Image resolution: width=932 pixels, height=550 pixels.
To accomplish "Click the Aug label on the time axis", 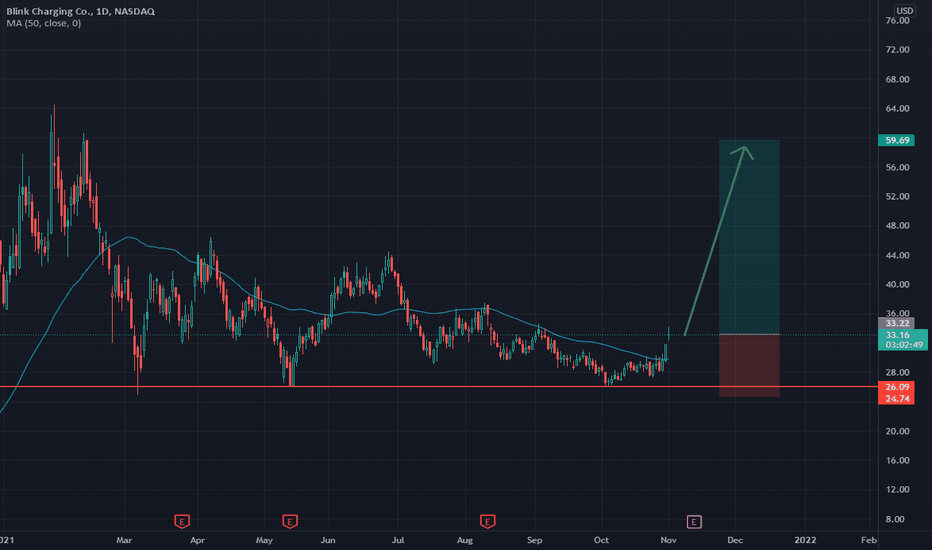I will coord(465,540).
